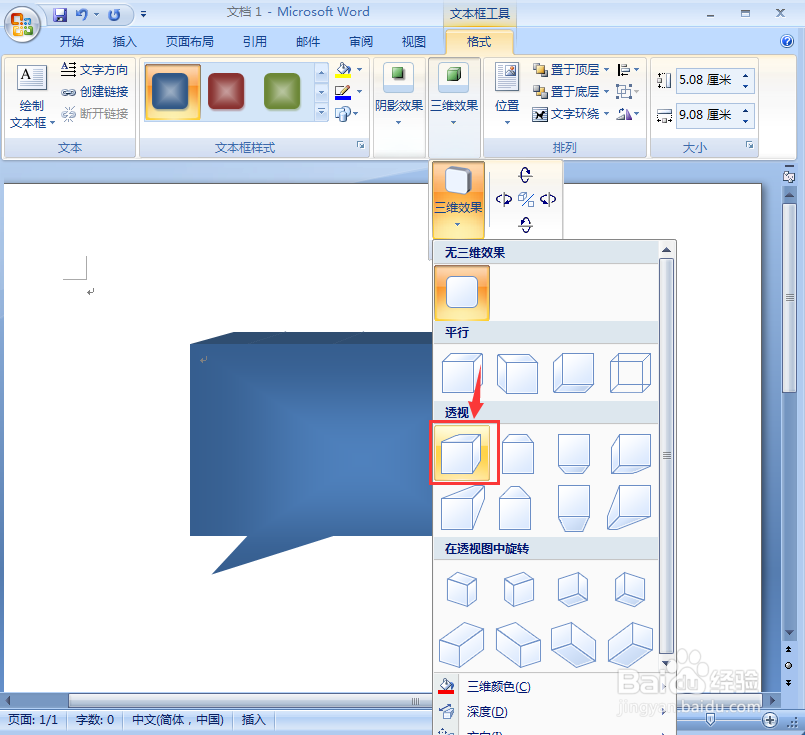The image size is (805, 735).
Task: Tilt 3D shape left icon
Action: point(503,200)
